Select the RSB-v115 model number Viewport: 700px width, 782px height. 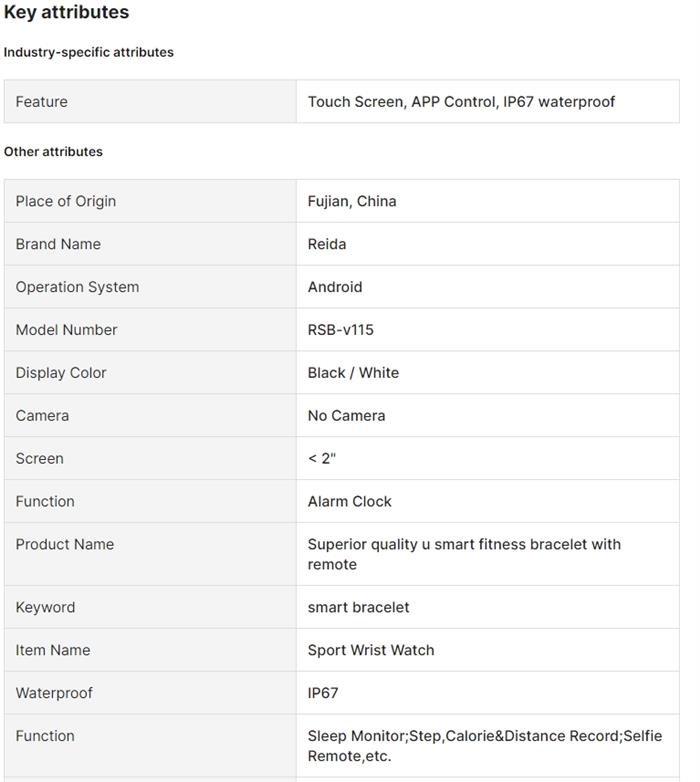(340, 330)
